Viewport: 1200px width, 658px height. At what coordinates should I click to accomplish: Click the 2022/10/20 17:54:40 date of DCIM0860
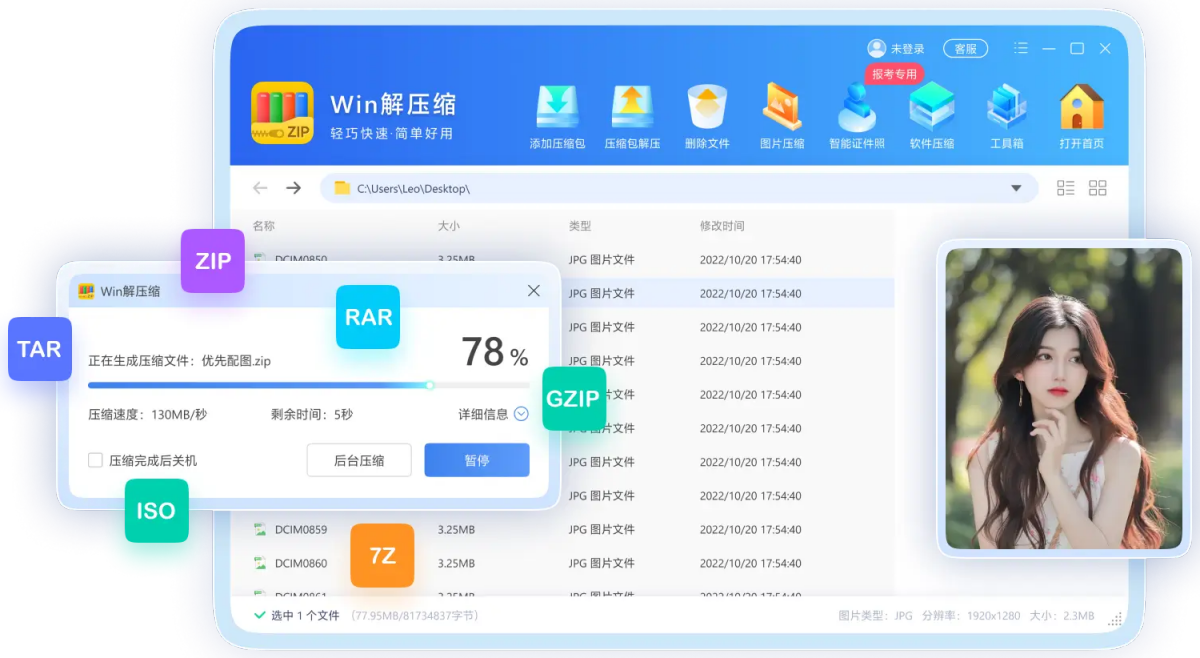click(x=750, y=563)
